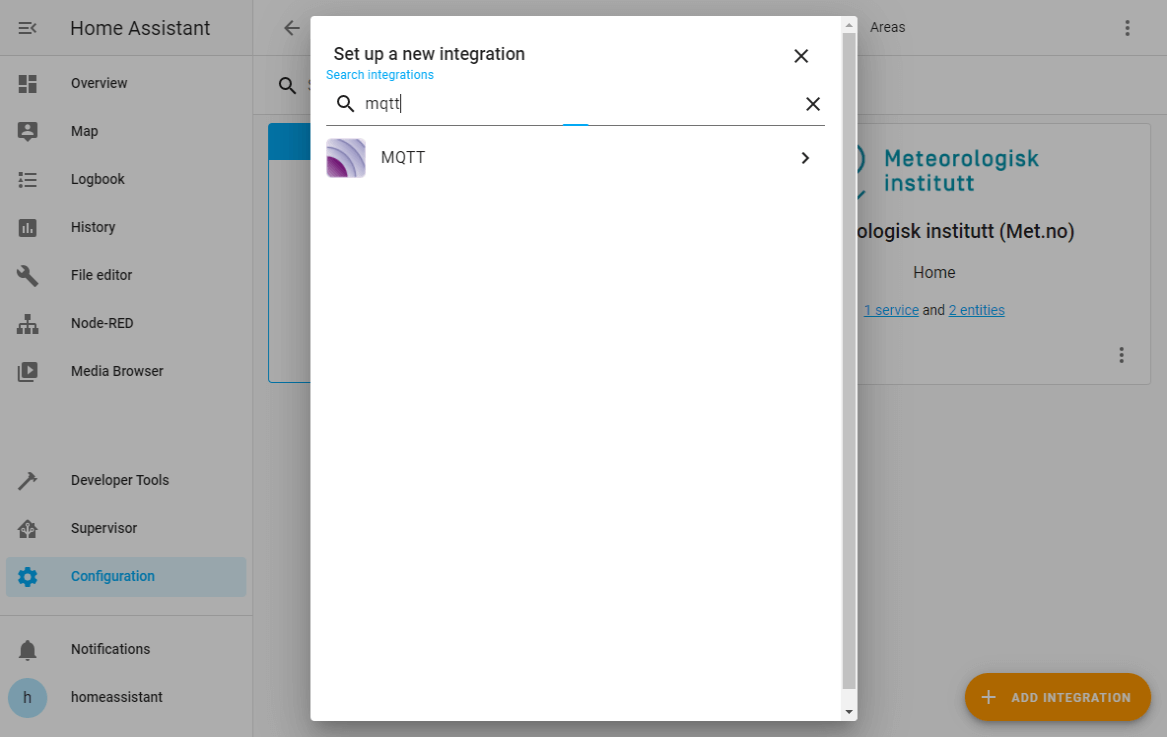Open the Map sidebar icon
This screenshot has width=1167, height=737.
click(x=28, y=131)
